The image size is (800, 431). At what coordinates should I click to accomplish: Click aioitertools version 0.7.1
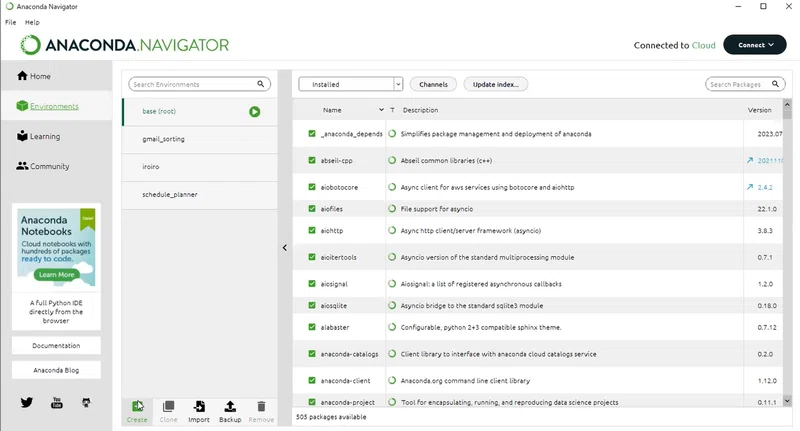[x=765, y=258]
